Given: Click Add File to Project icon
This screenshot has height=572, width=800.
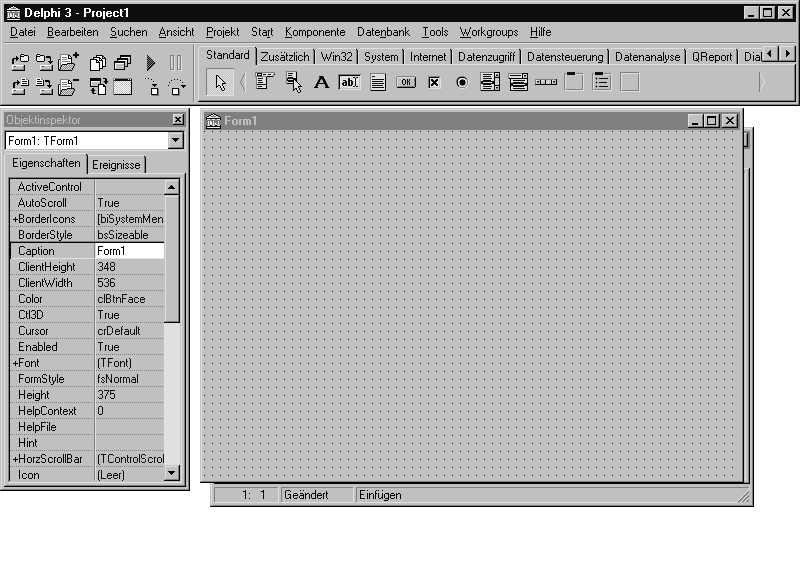Looking at the screenshot, I should point(68,63).
